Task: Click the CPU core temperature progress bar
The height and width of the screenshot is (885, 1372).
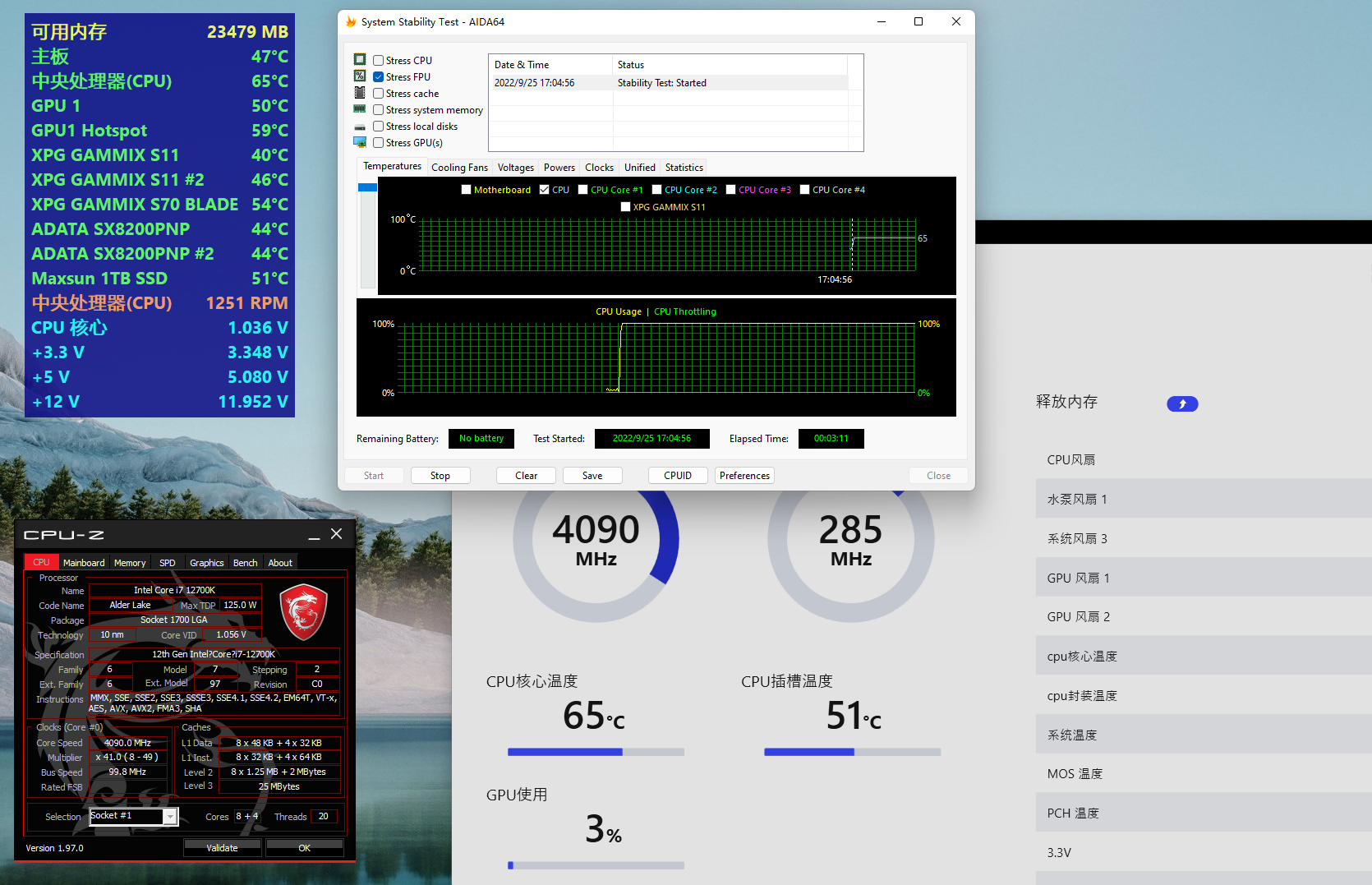Action: click(x=596, y=752)
